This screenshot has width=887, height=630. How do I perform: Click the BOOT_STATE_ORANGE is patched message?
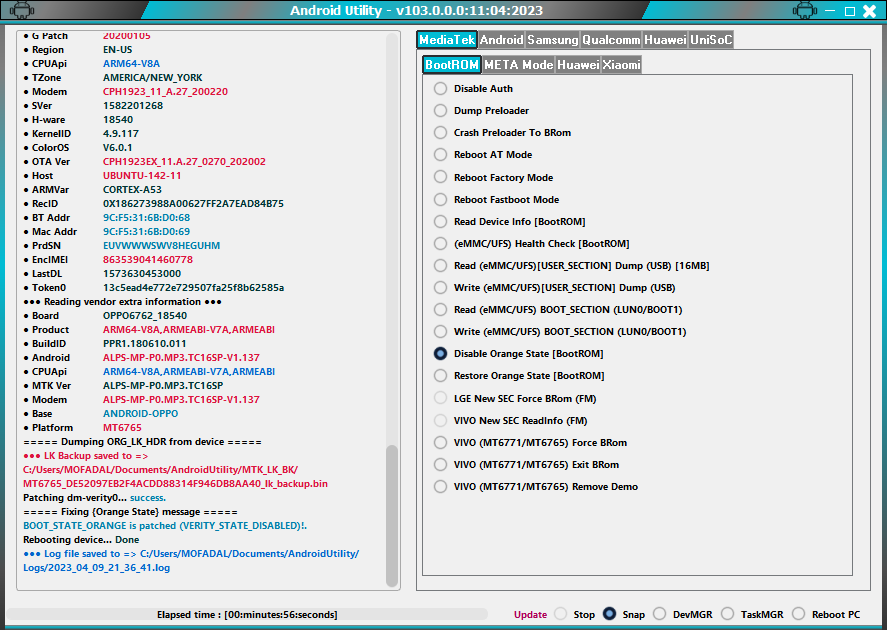tap(165, 526)
